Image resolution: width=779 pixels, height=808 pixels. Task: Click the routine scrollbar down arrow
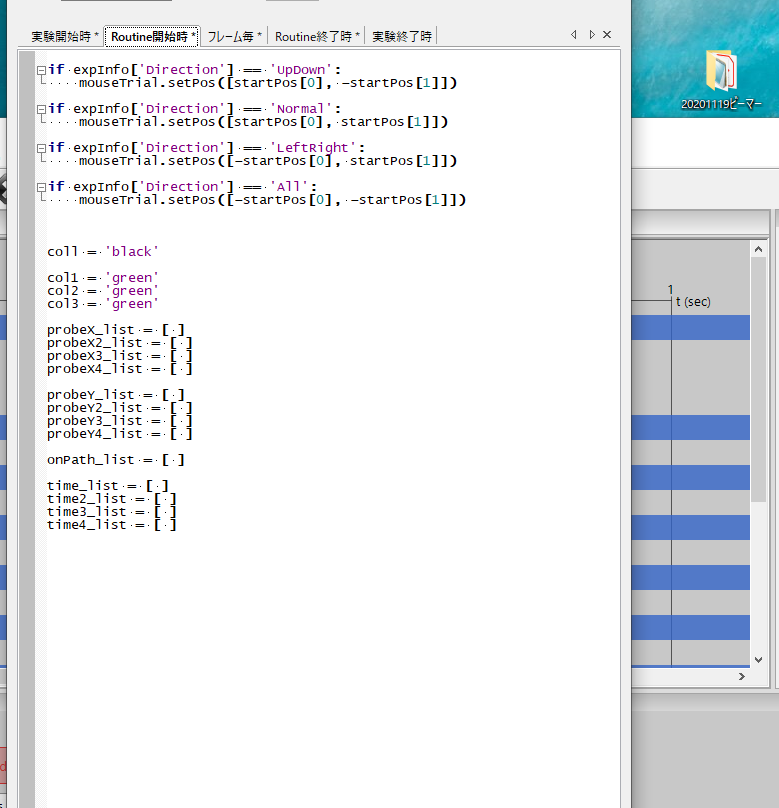pyautogui.click(x=760, y=659)
